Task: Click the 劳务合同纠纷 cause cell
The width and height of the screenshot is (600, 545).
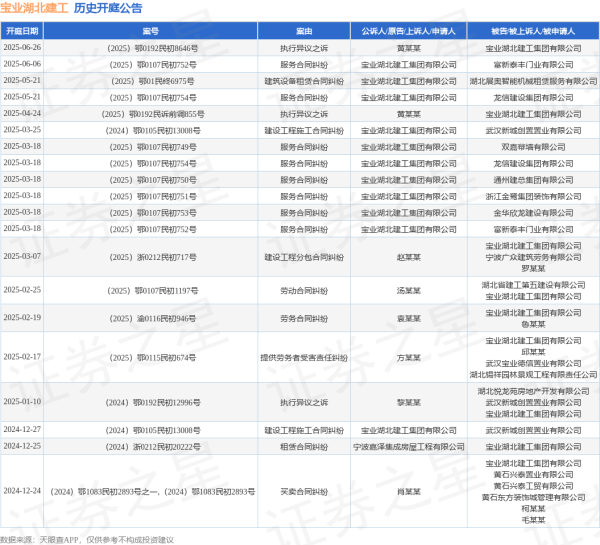Action: (304, 318)
